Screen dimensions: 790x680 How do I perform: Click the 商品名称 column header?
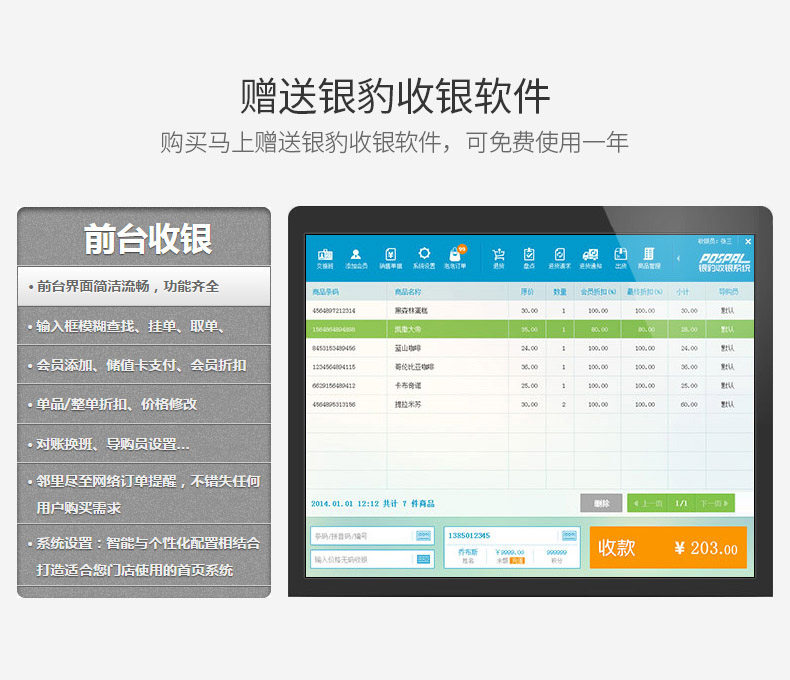[408, 292]
